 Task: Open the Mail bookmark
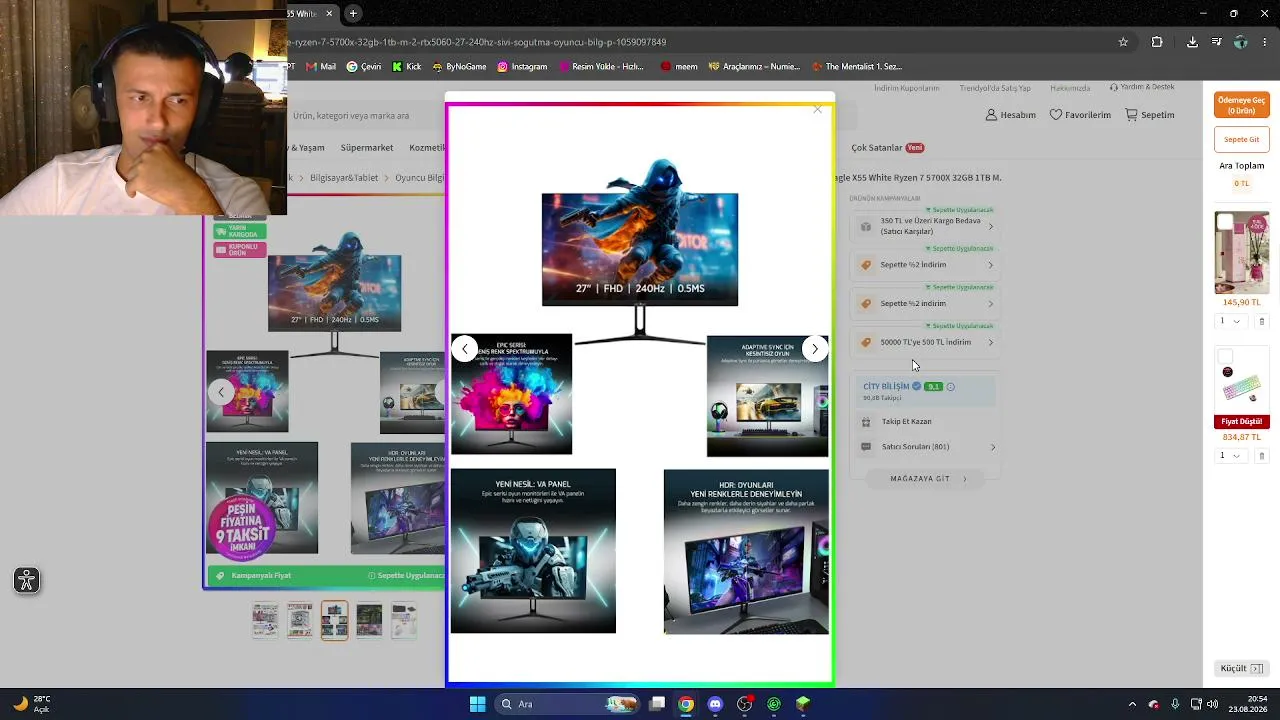[321, 66]
